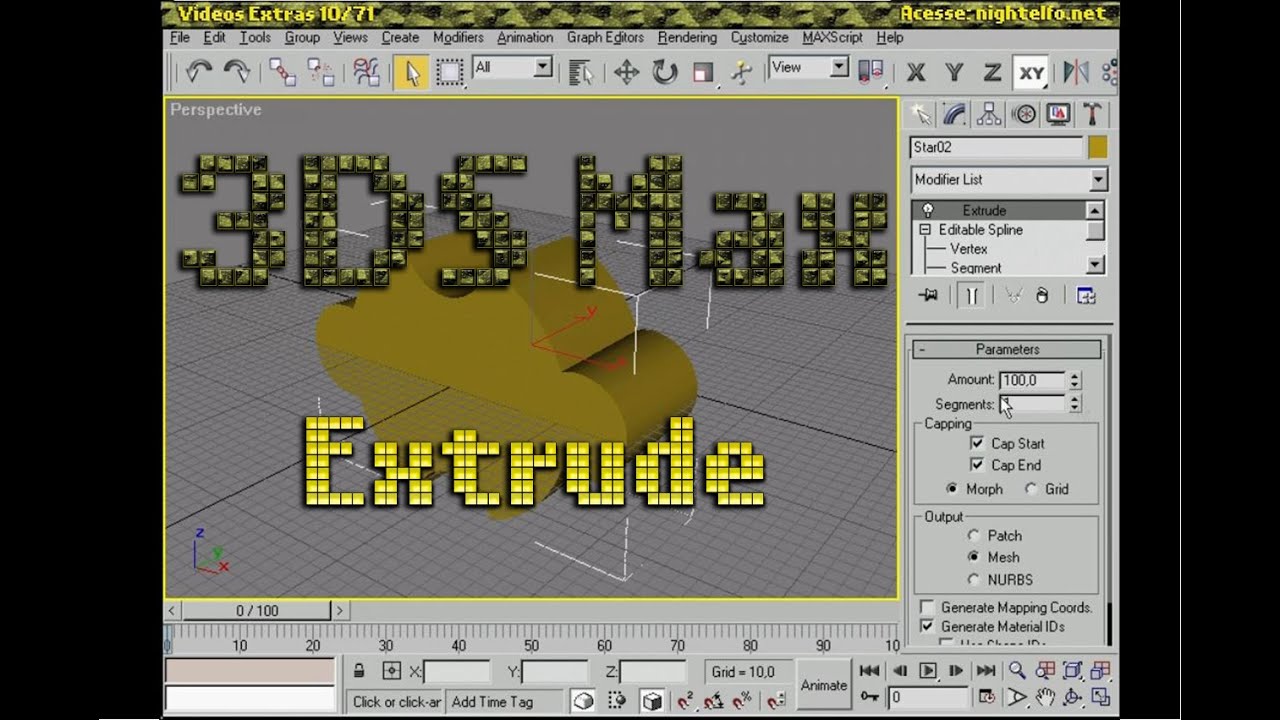Open the Motion command panel tab
Image resolution: width=1280 pixels, height=720 pixels.
(1024, 114)
